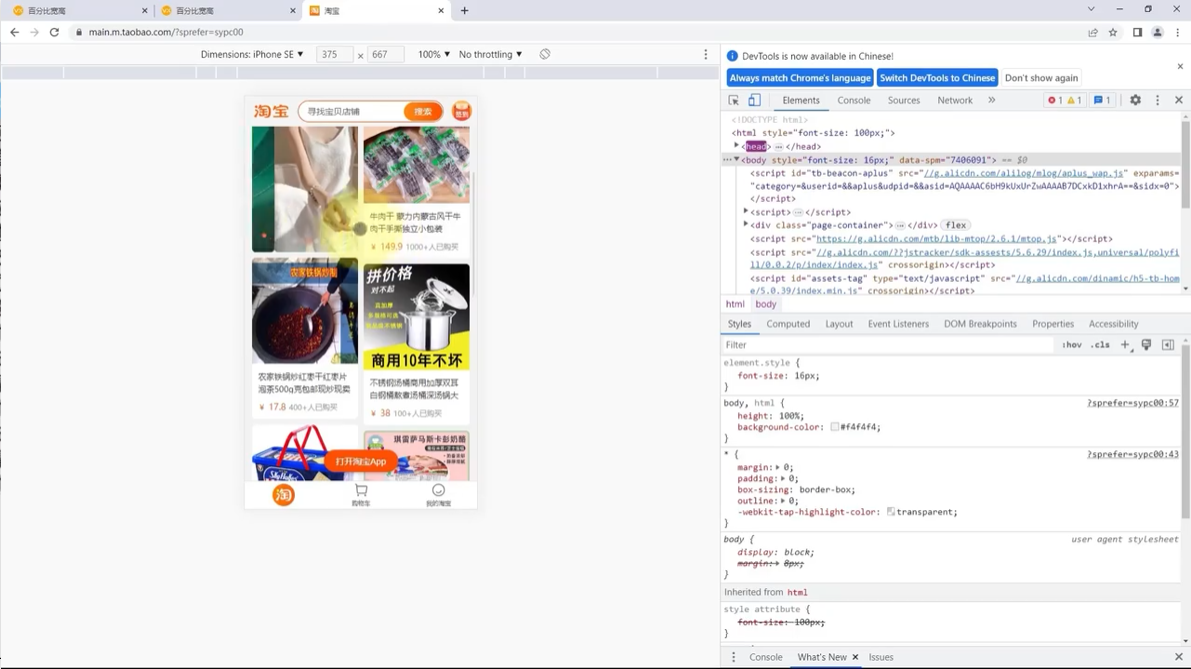Screen dimensions: 1191x669
Task: Switch to the Console panel tab
Action: pyautogui.click(x=854, y=100)
